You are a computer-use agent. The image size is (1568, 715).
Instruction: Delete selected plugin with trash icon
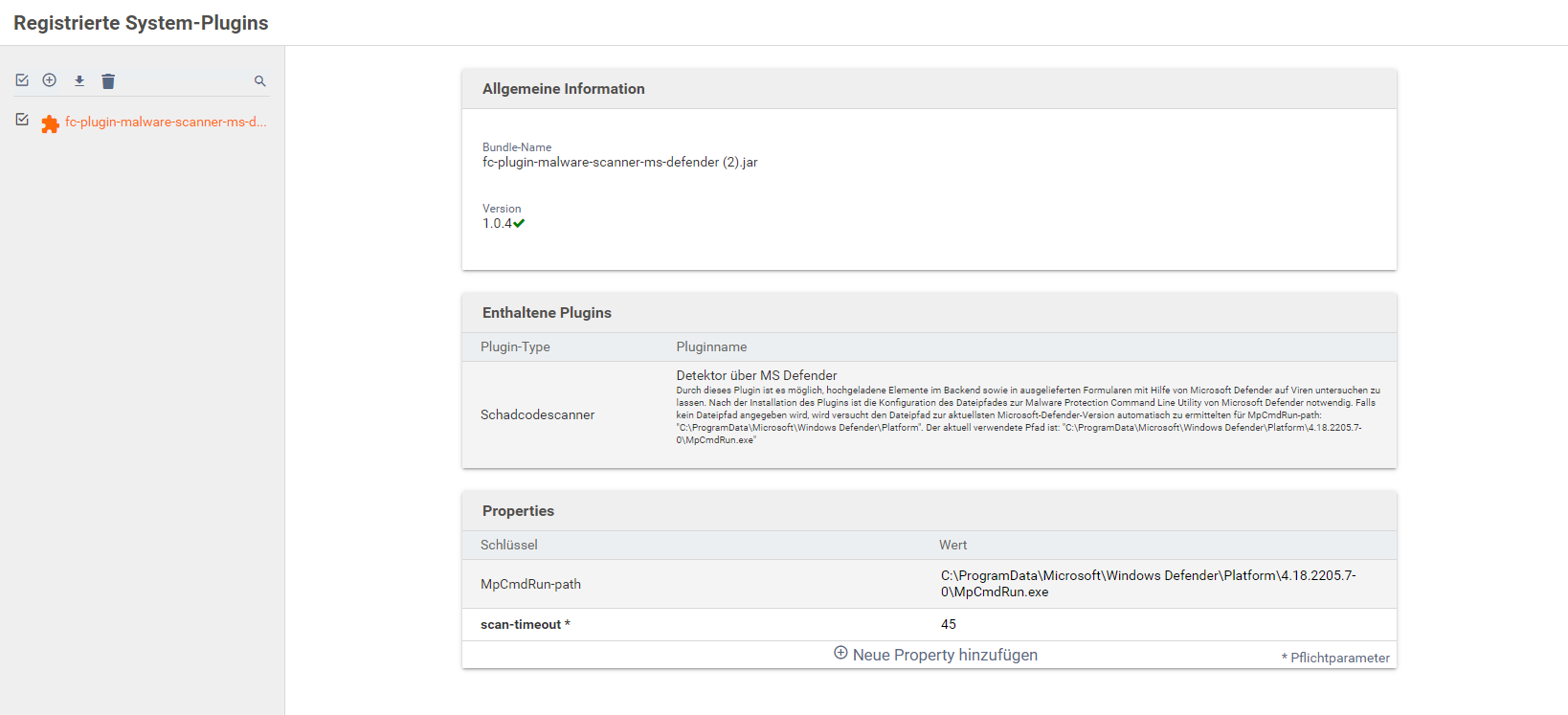click(108, 81)
